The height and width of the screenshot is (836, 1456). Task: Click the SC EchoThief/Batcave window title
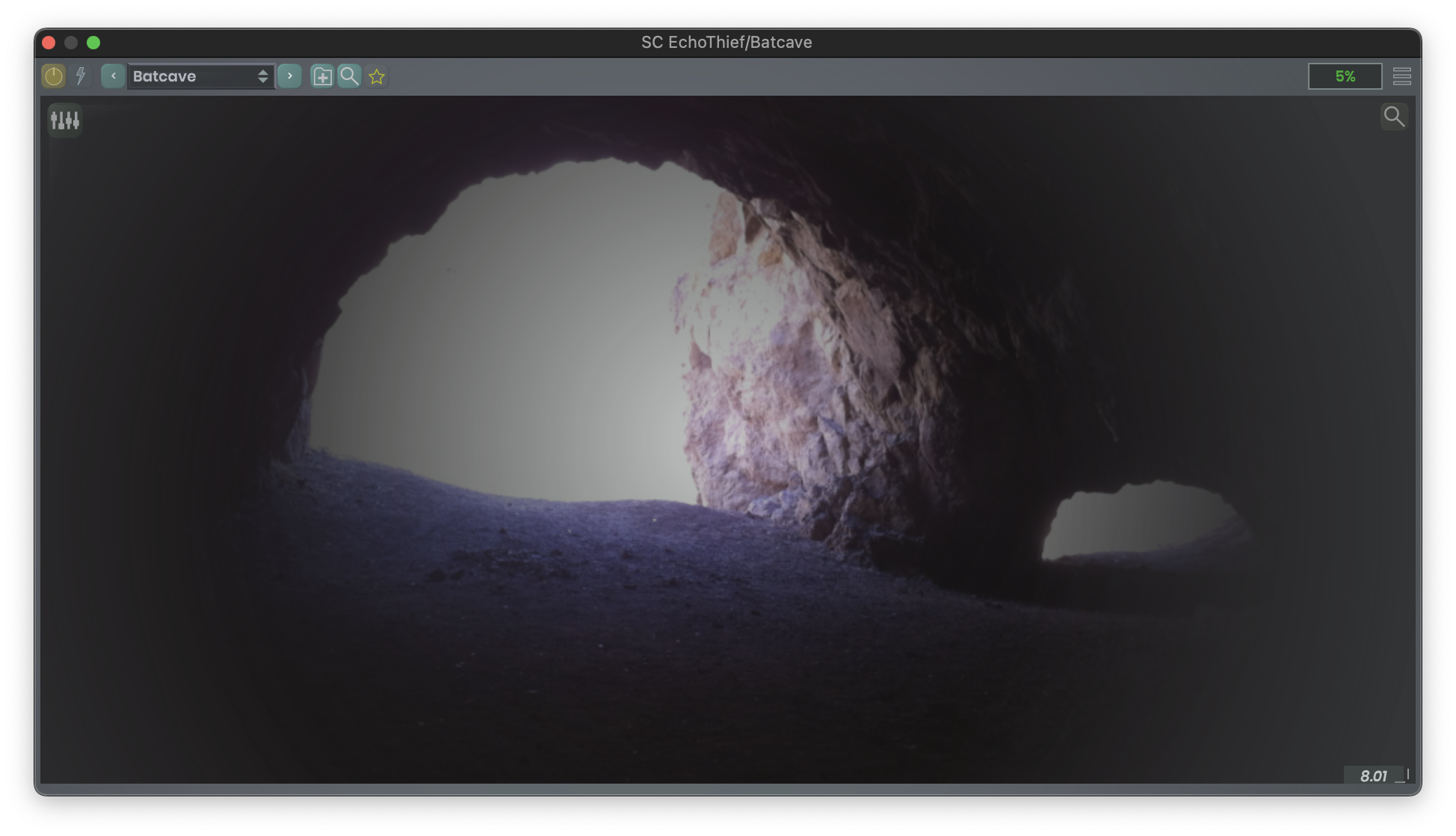click(x=727, y=43)
